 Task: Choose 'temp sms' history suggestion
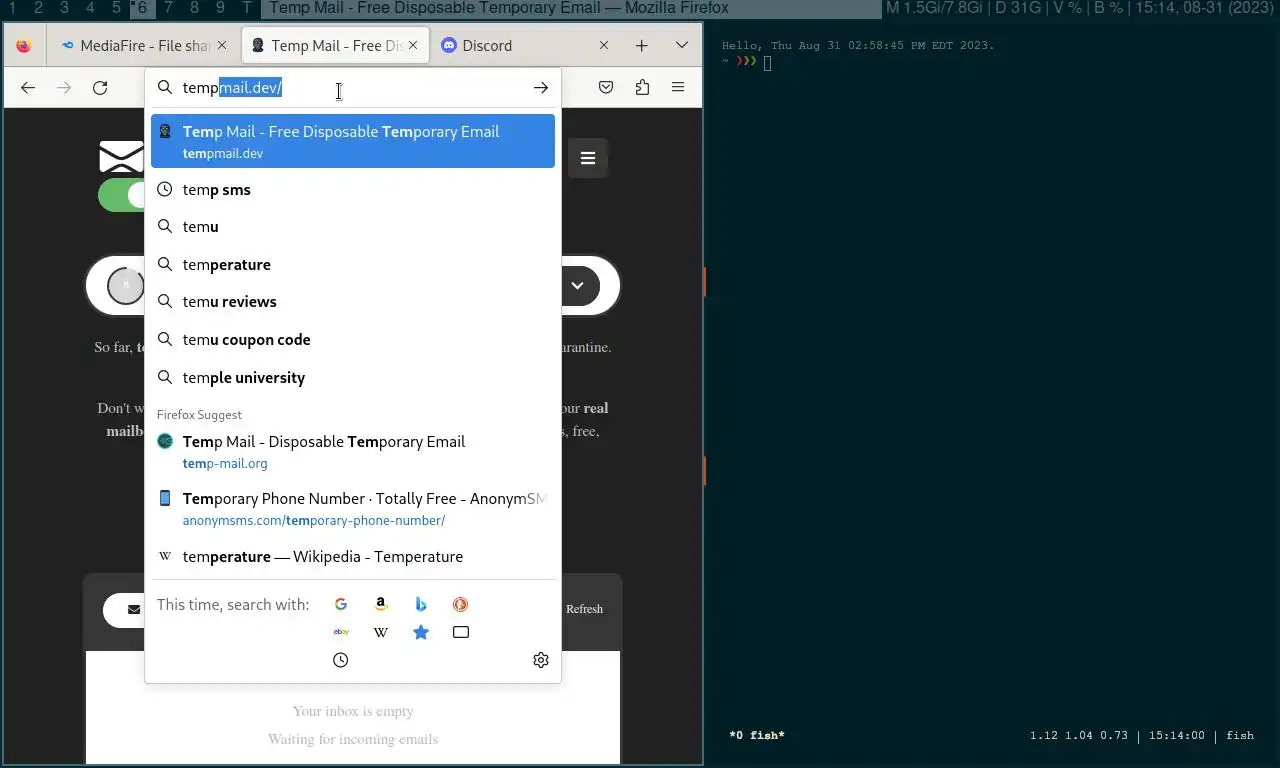tap(353, 190)
